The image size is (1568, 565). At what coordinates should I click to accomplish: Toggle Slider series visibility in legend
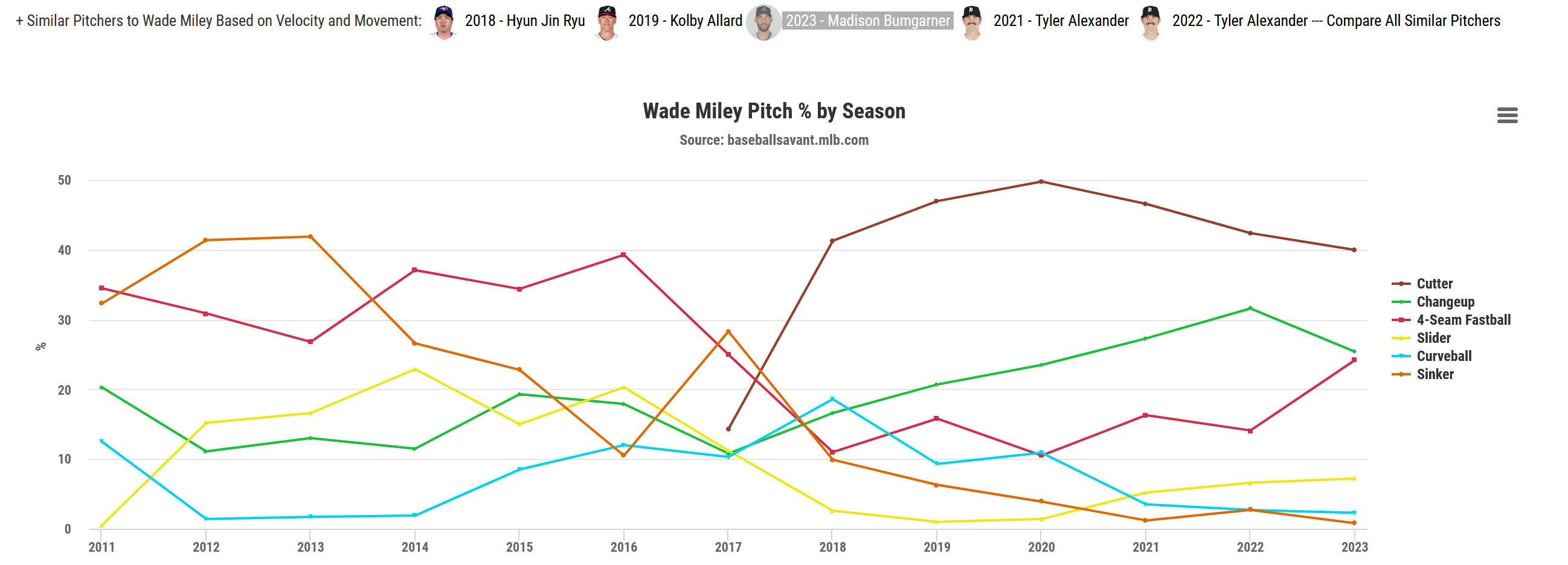[x=1433, y=338]
